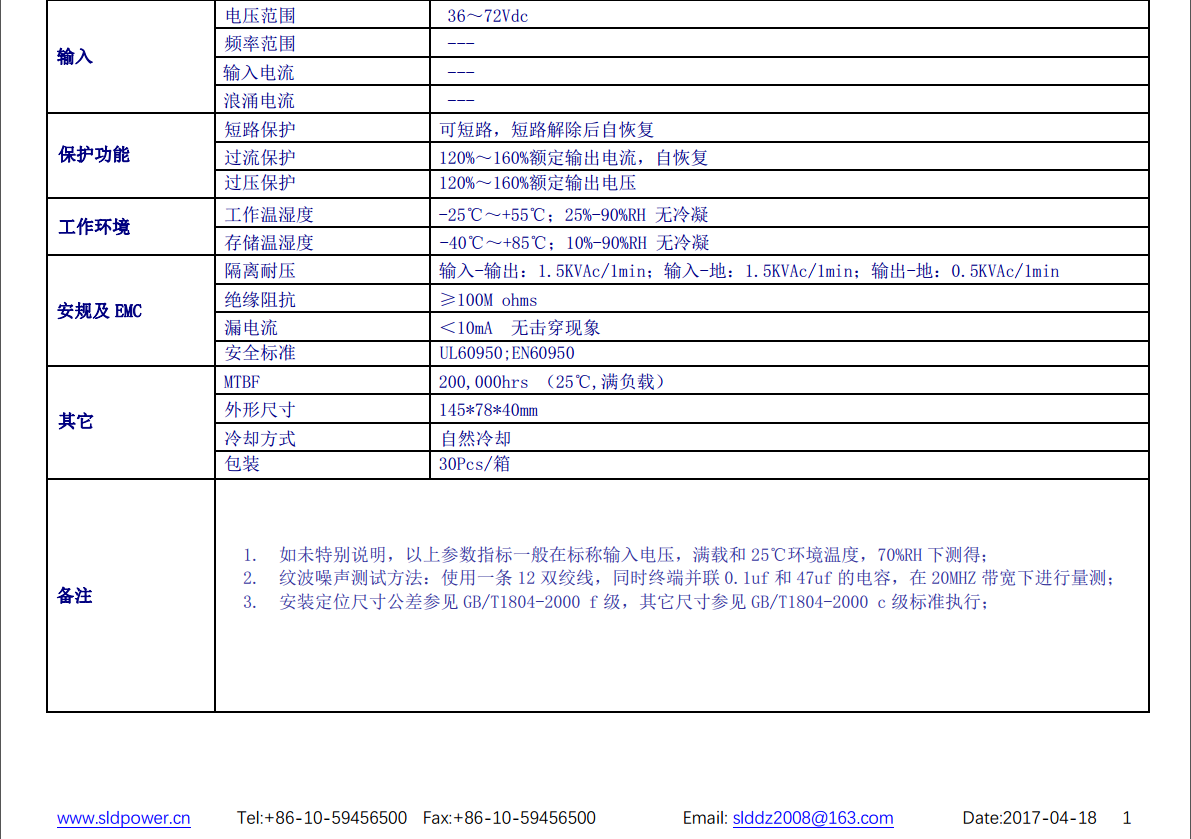
Task: Click the slddz2008@163.com email link
Action: (x=812, y=818)
